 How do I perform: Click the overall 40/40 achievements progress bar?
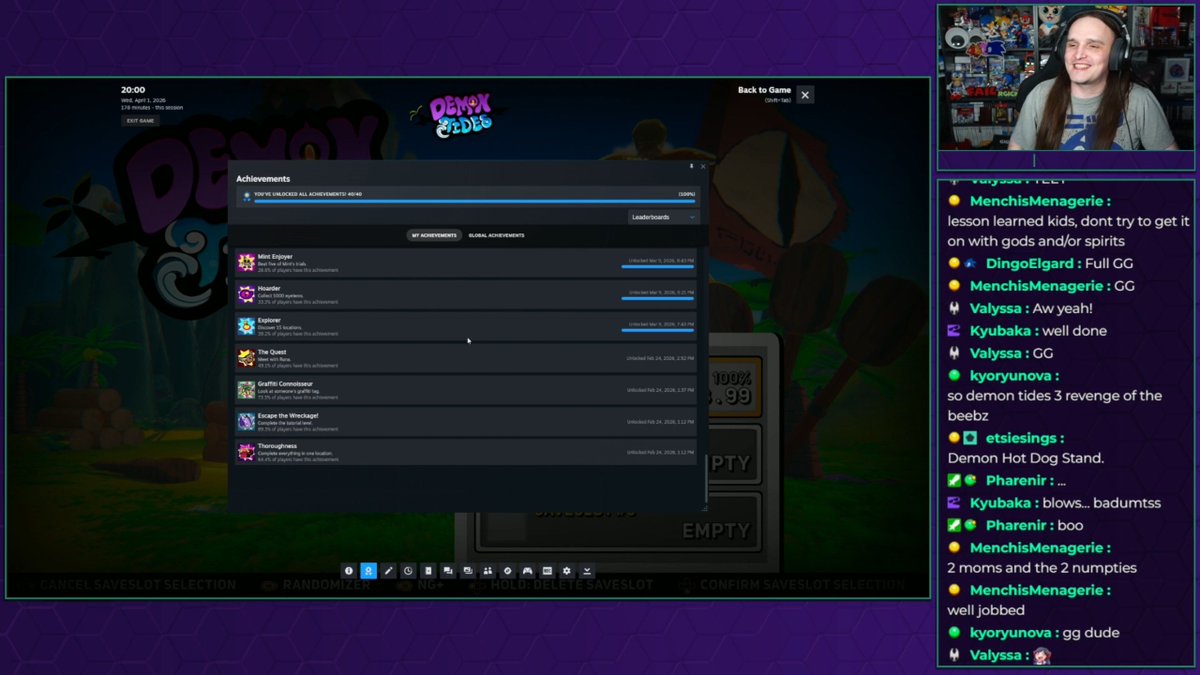click(474, 201)
